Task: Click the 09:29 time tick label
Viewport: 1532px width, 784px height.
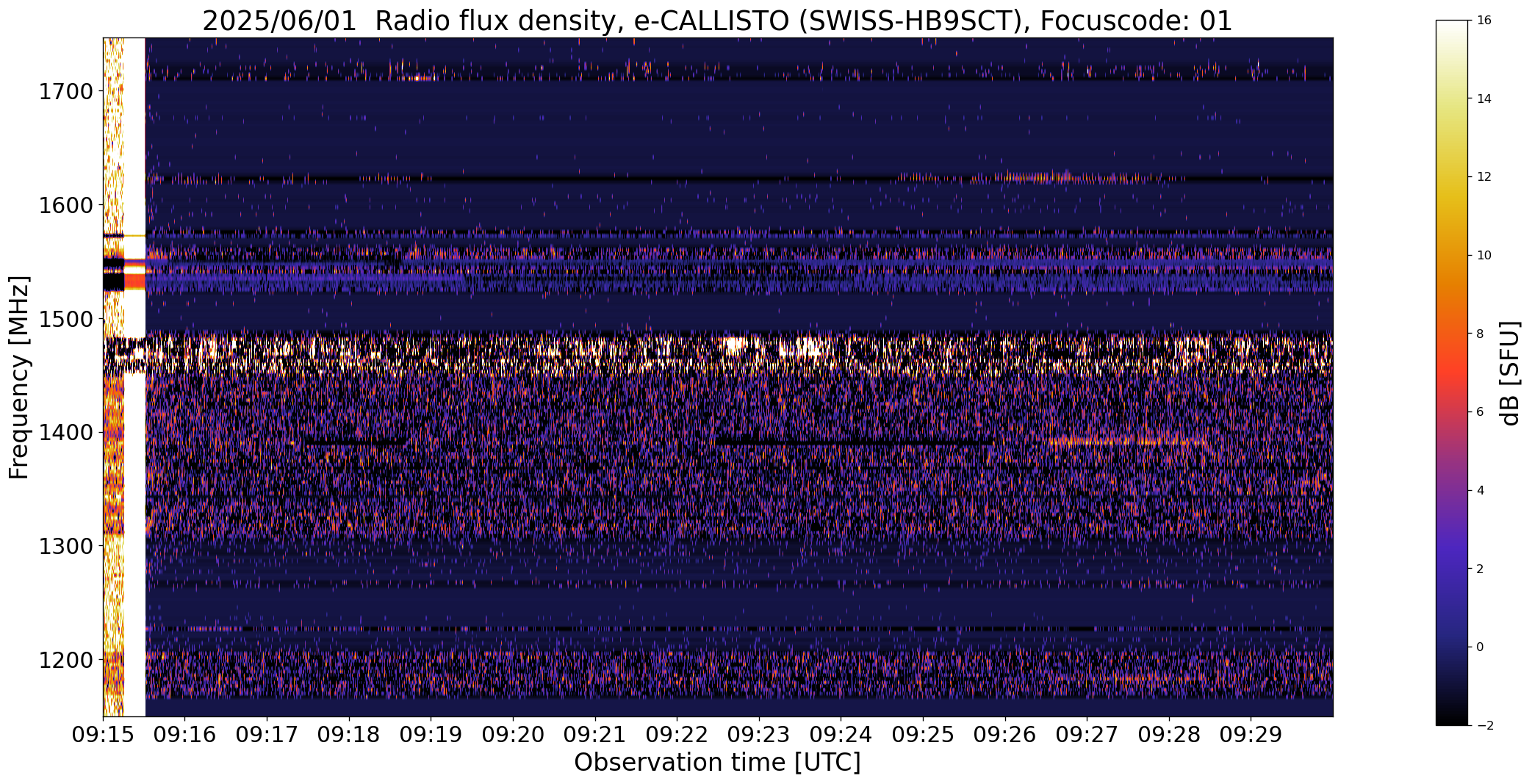Action: coord(1251,735)
